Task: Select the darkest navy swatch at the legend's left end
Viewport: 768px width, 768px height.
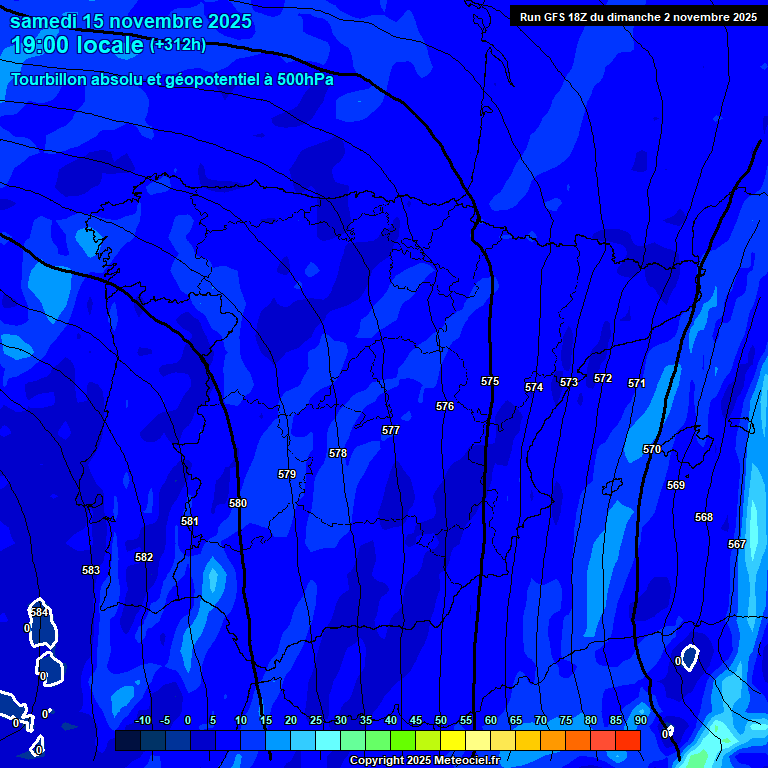Action: [128, 740]
